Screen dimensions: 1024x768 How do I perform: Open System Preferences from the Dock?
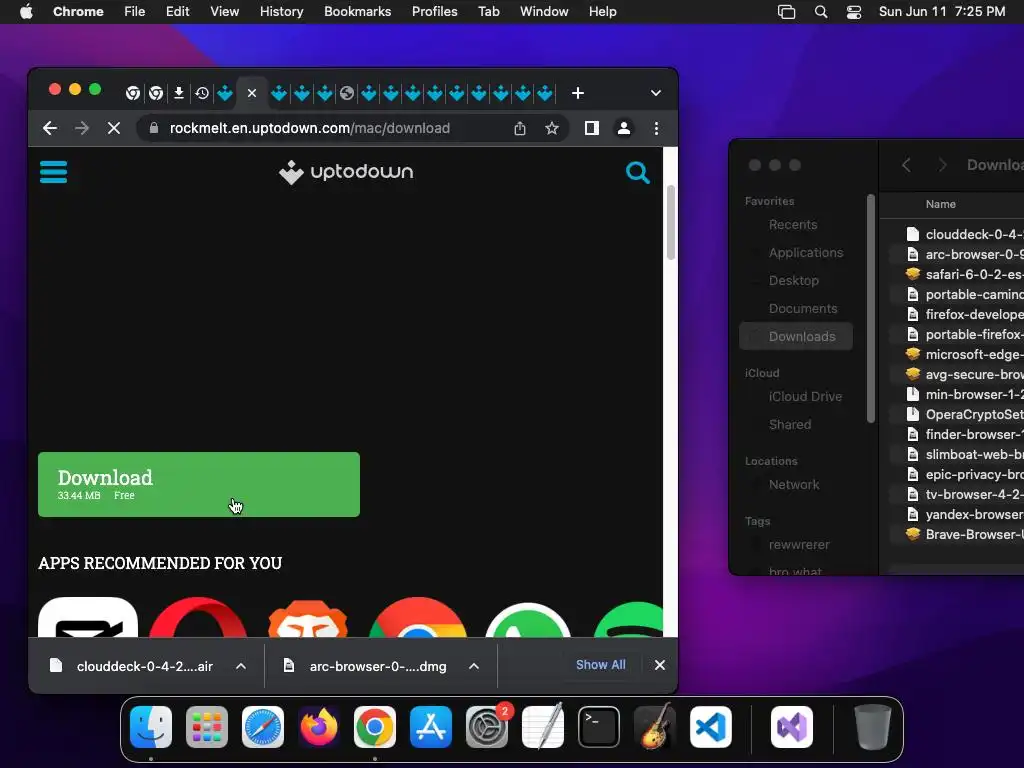pyautogui.click(x=487, y=727)
